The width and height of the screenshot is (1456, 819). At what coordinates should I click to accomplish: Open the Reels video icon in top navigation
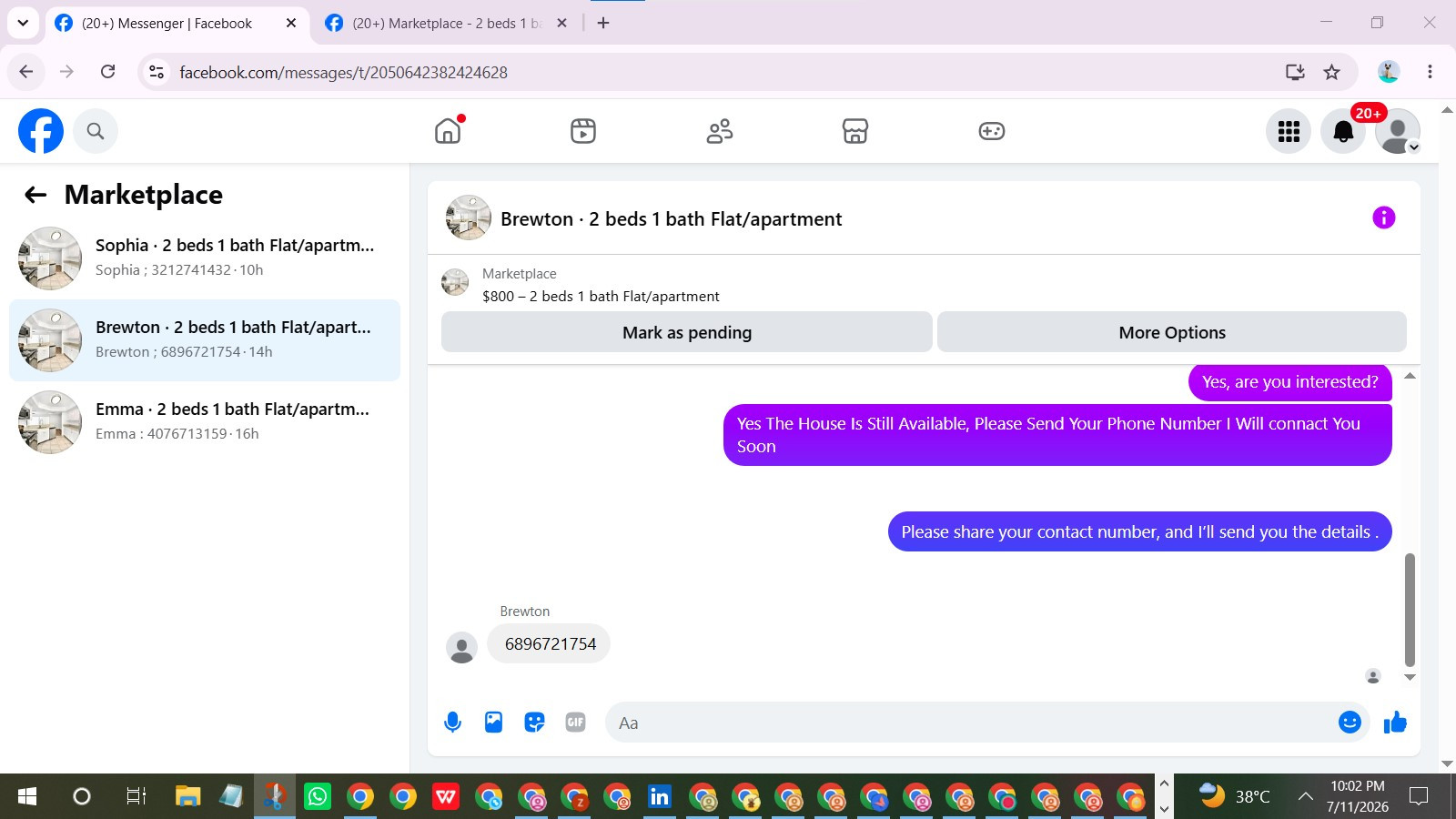583,131
